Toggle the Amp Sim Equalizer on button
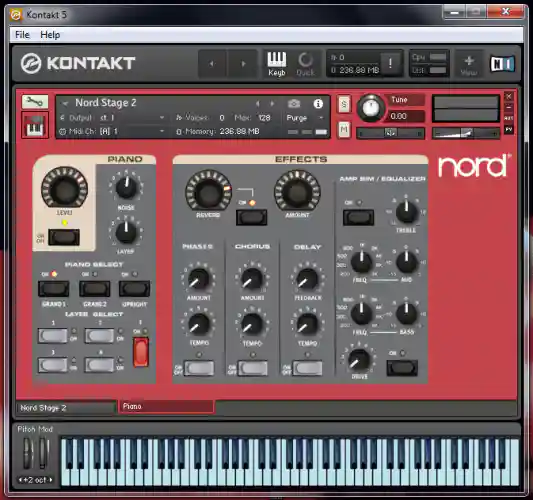 [358, 217]
